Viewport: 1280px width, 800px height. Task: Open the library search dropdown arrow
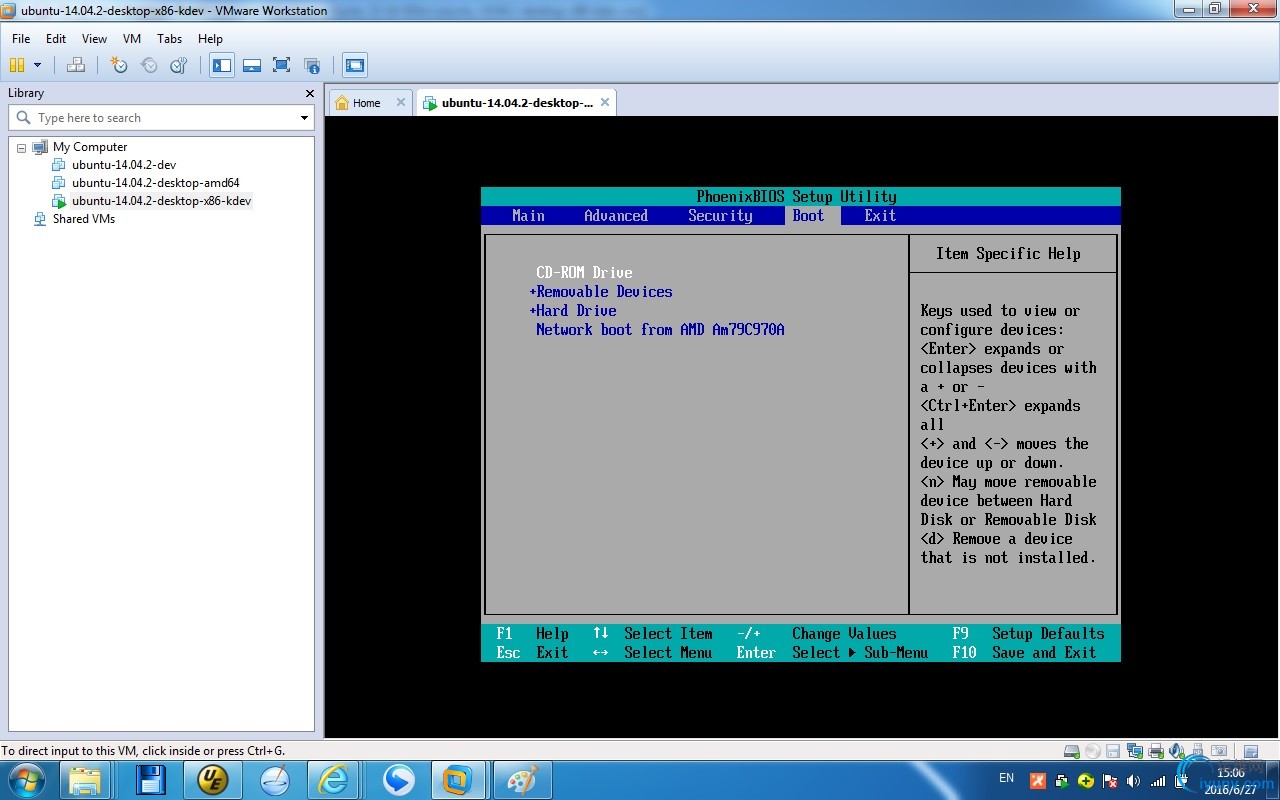(304, 118)
